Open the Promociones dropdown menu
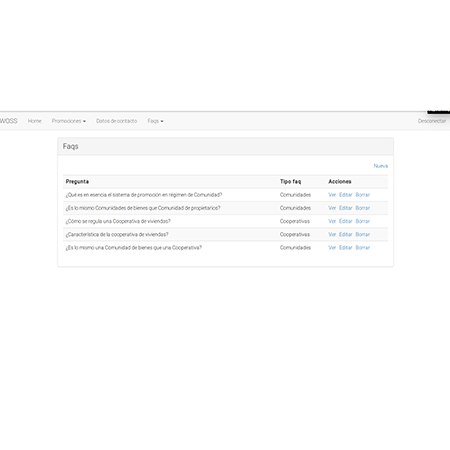The image size is (450, 450). (x=69, y=121)
